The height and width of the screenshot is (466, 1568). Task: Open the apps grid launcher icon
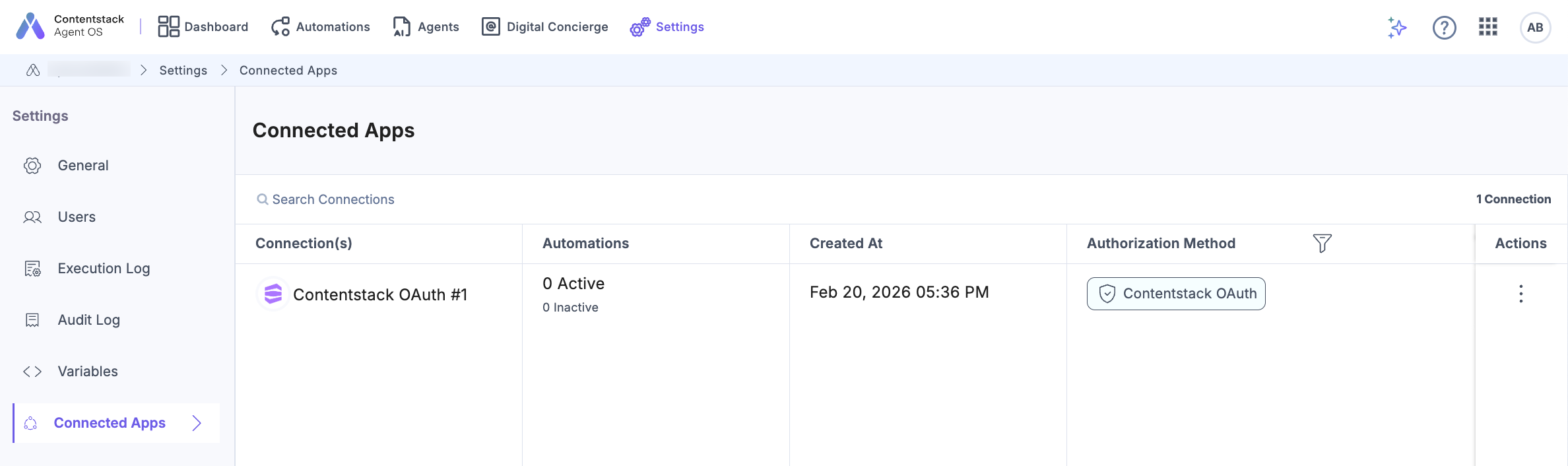(x=1488, y=27)
